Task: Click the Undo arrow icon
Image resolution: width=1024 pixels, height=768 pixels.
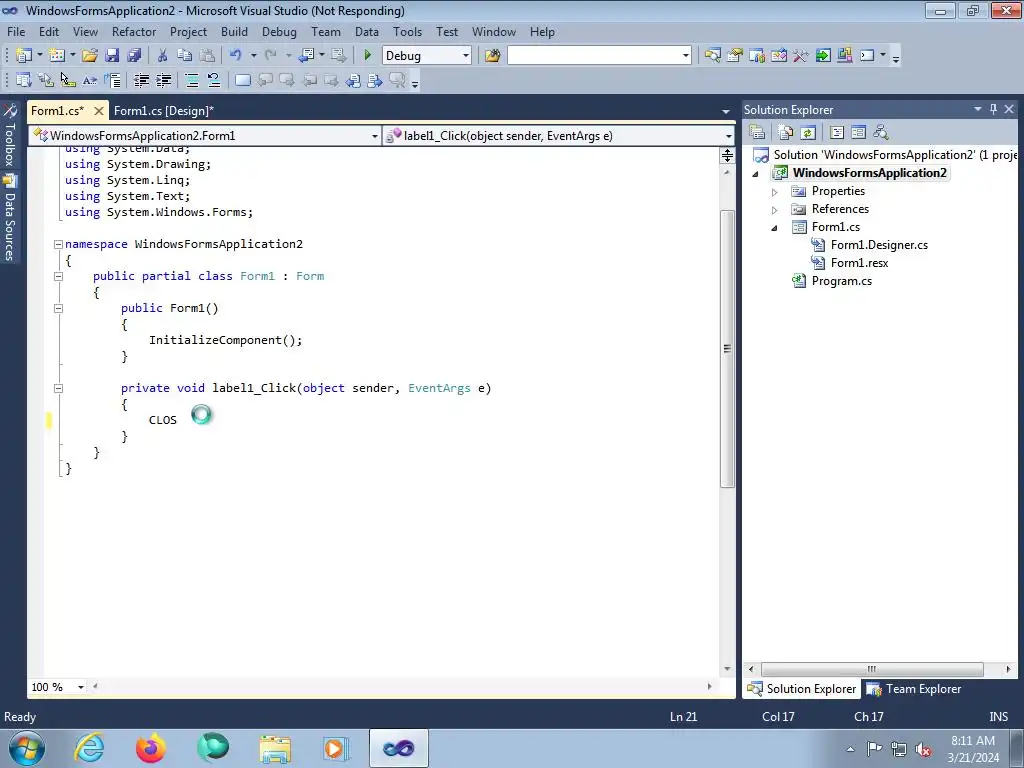Action: pos(236,56)
